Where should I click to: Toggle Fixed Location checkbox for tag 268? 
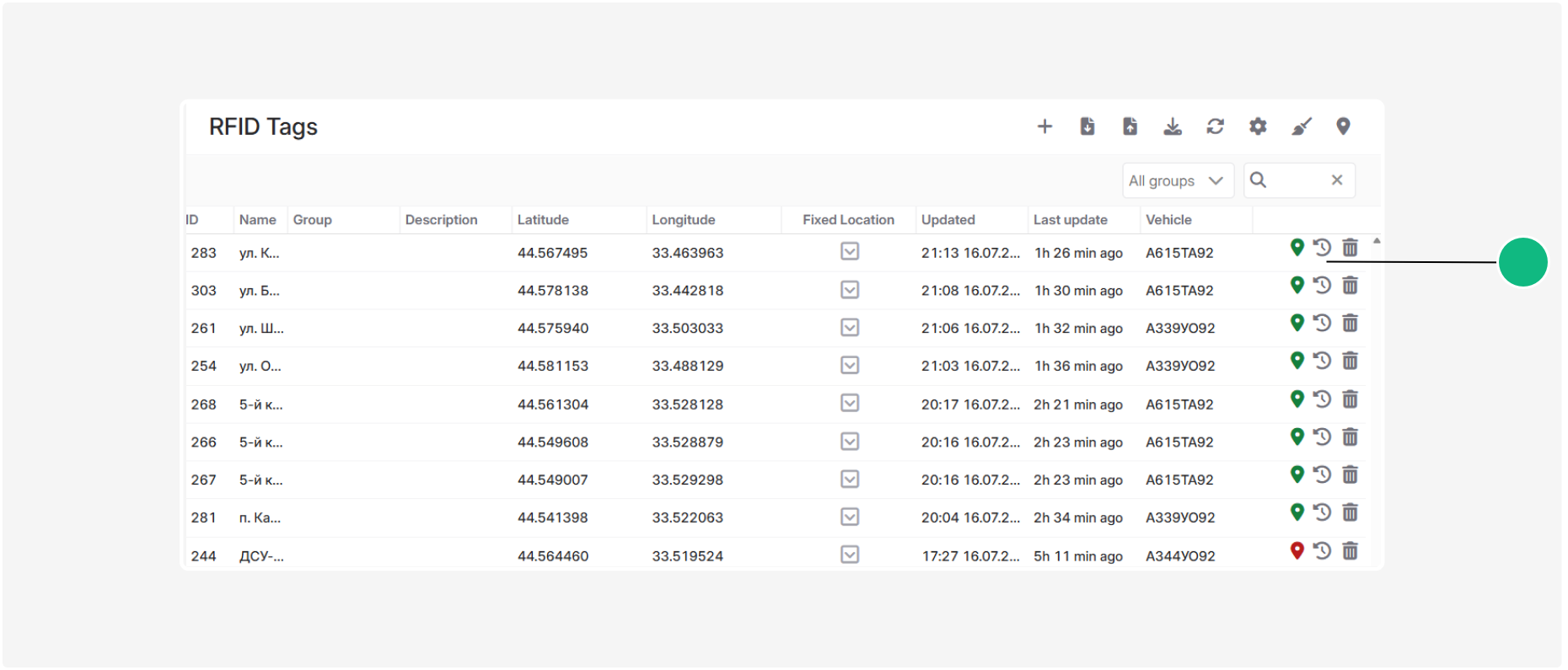click(850, 403)
